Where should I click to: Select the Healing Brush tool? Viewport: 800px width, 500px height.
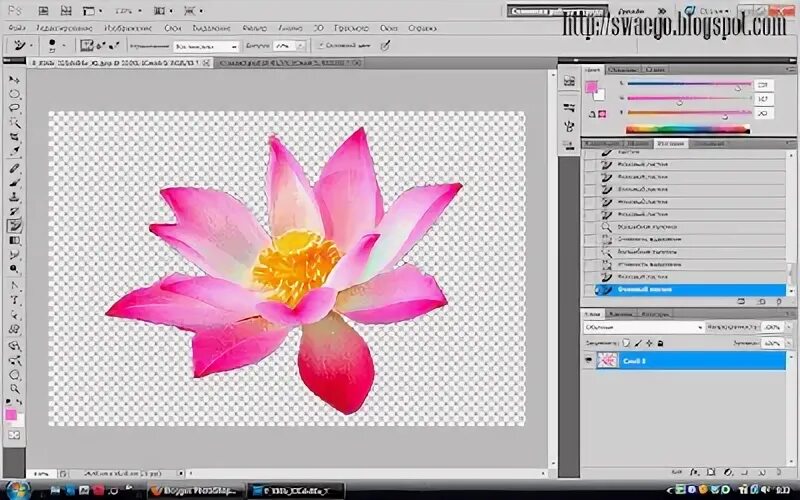14,169
